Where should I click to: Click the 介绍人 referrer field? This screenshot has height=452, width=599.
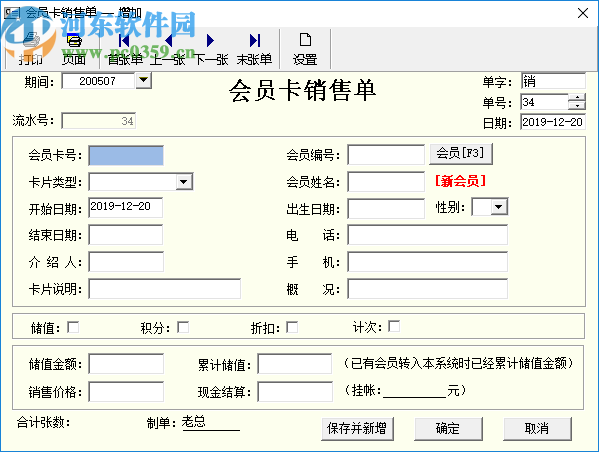click(x=126, y=262)
